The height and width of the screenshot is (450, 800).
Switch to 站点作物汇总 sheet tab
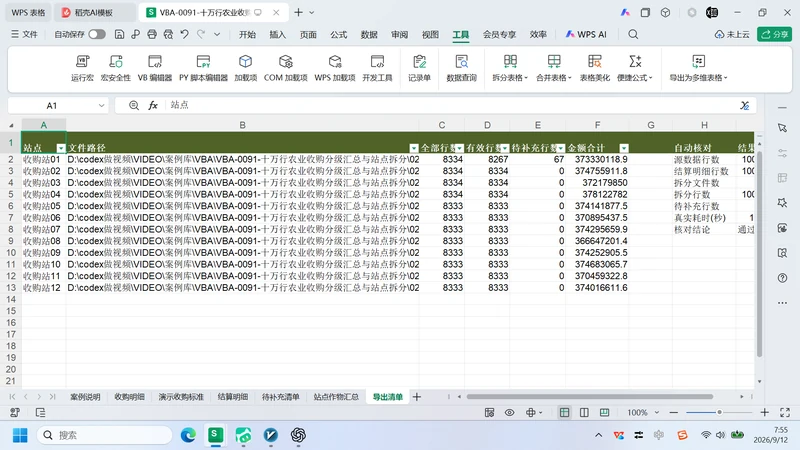tap(336, 396)
